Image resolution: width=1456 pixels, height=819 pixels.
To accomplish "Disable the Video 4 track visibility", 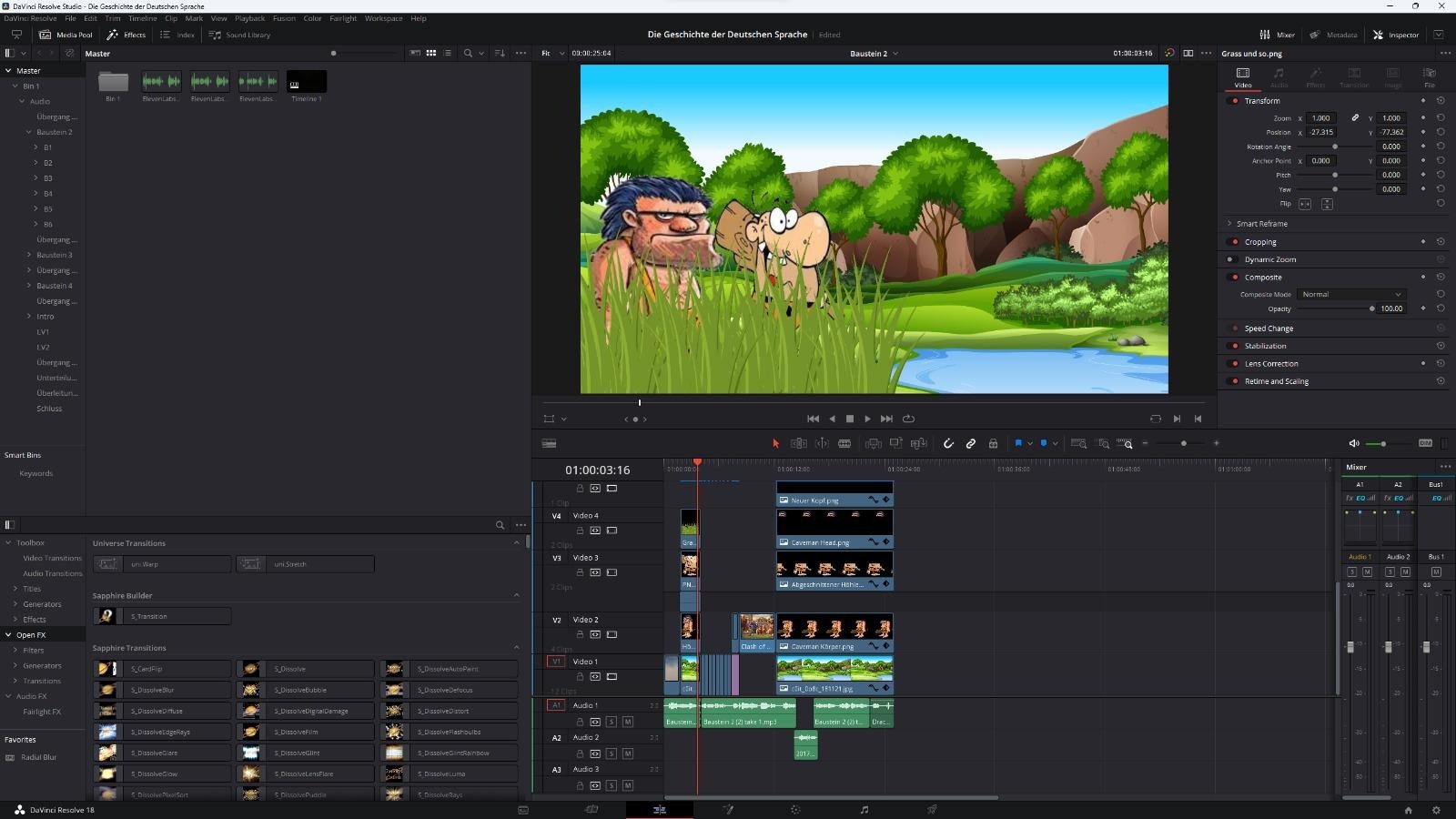I will coord(612,530).
